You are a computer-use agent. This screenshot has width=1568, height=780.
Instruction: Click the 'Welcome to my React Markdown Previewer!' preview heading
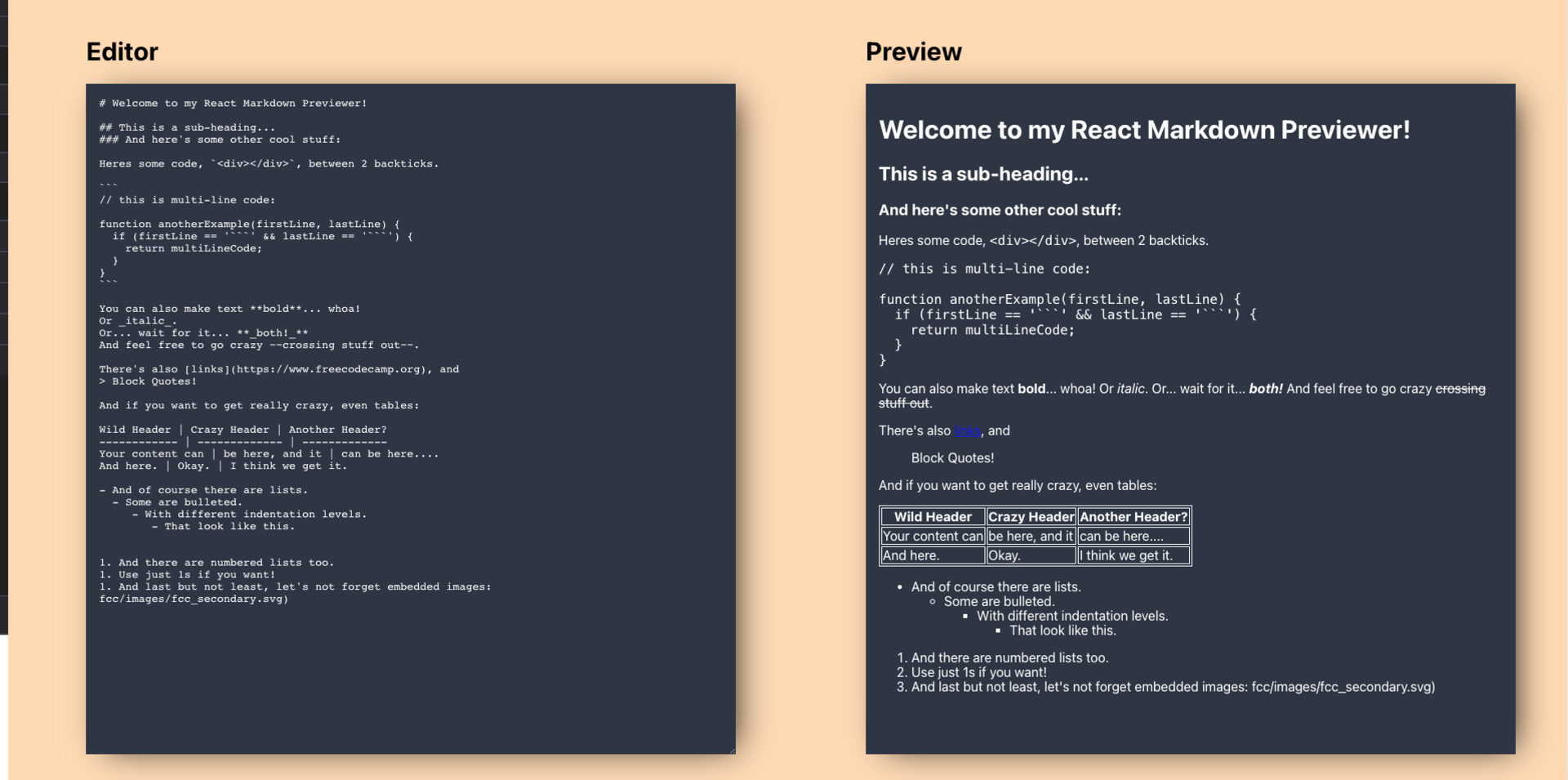(1144, 130)
